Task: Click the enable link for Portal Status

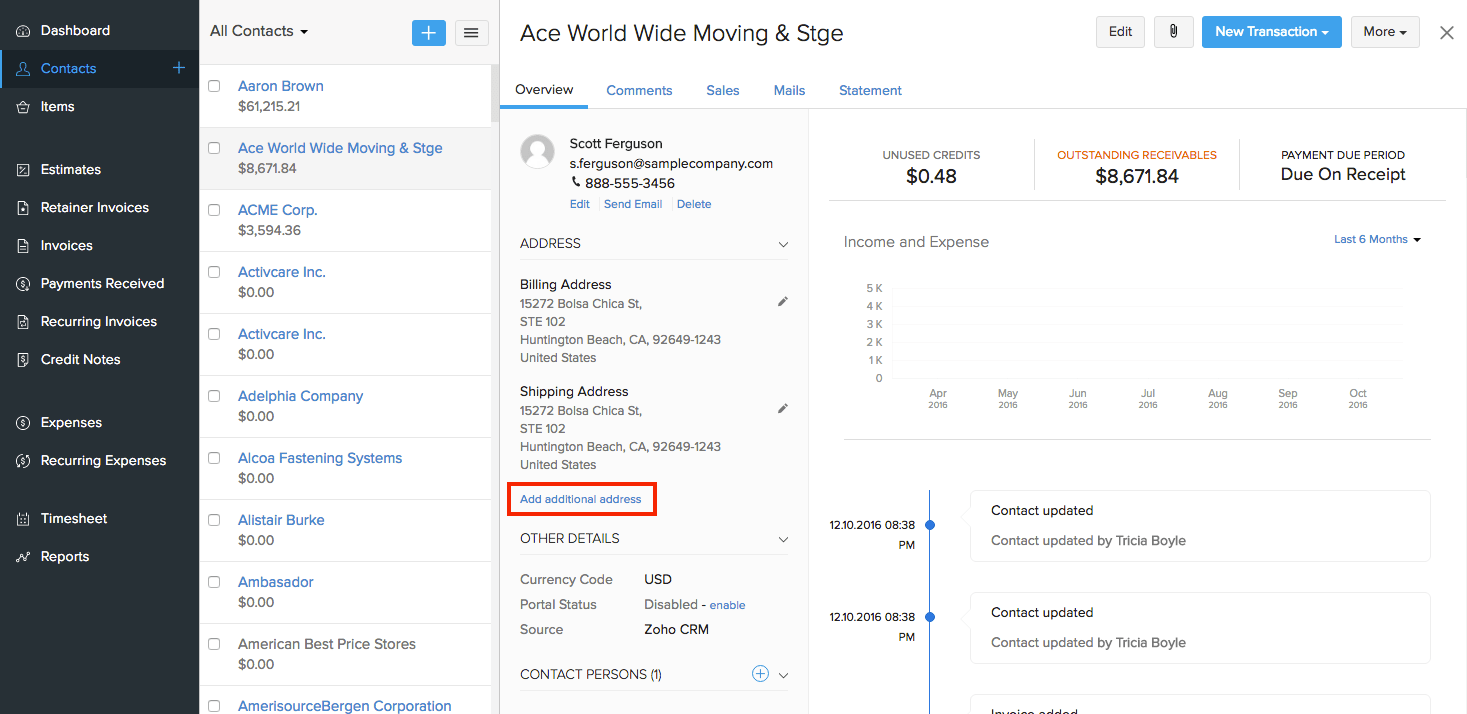Action: pos(727,605)
